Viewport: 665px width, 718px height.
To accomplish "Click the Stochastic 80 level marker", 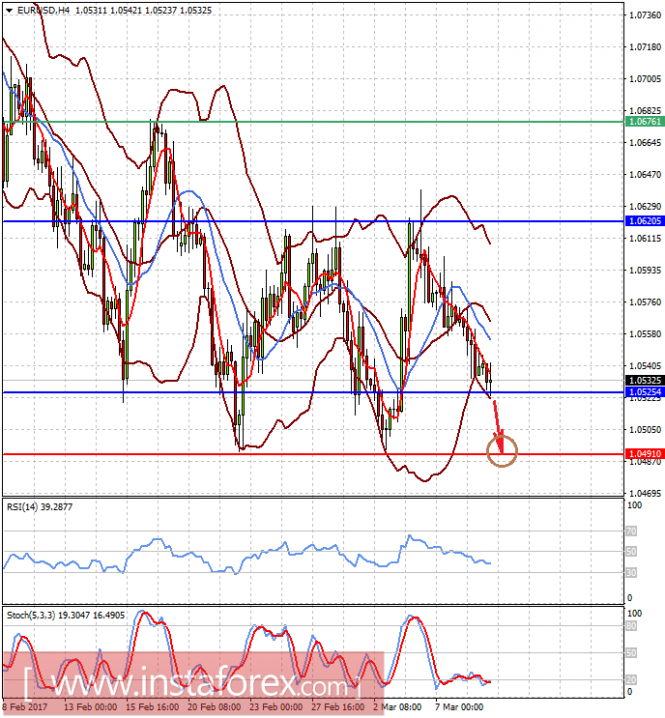I will [x=631, y=626].
